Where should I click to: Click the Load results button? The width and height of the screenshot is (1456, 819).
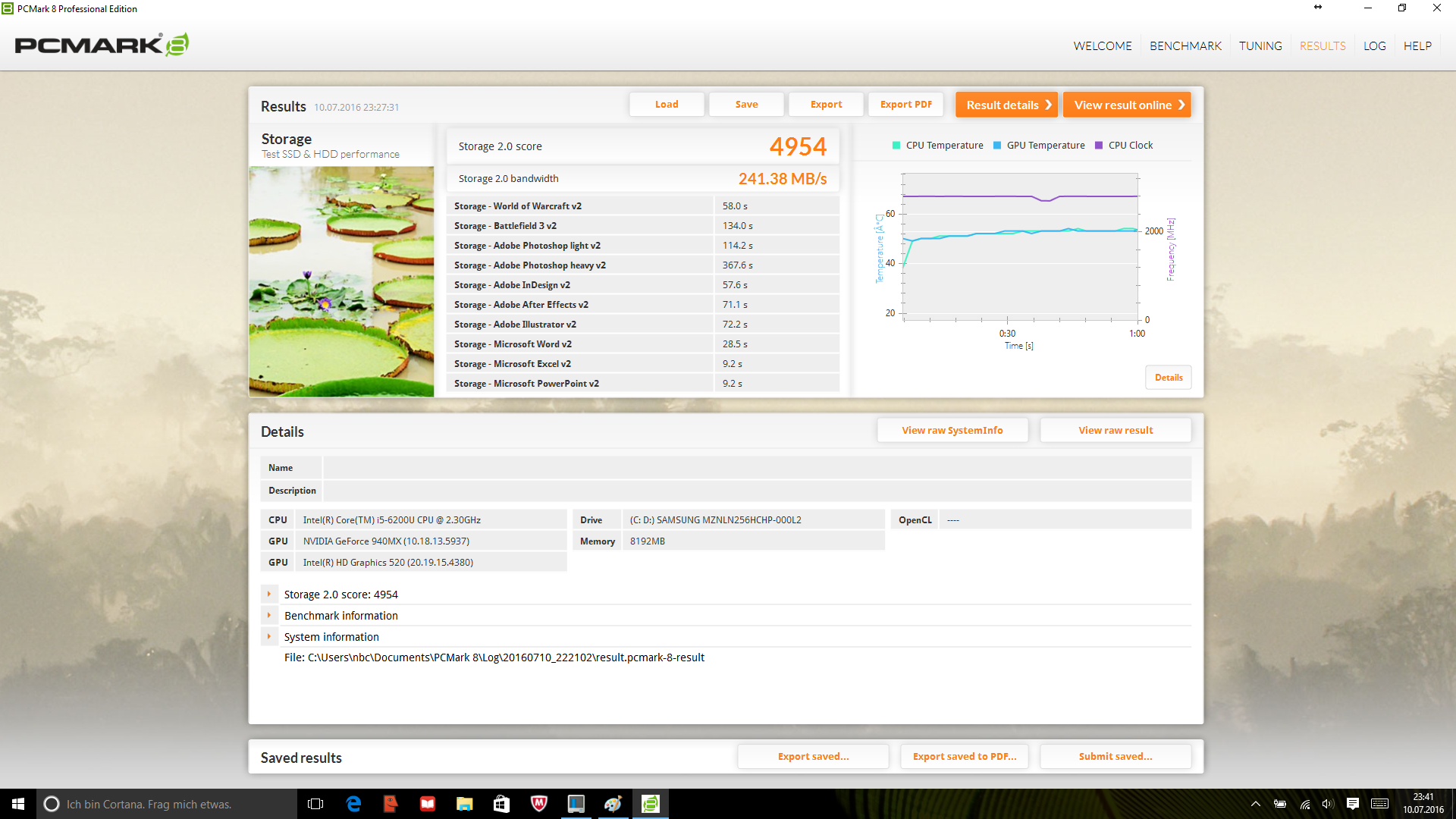667,105
